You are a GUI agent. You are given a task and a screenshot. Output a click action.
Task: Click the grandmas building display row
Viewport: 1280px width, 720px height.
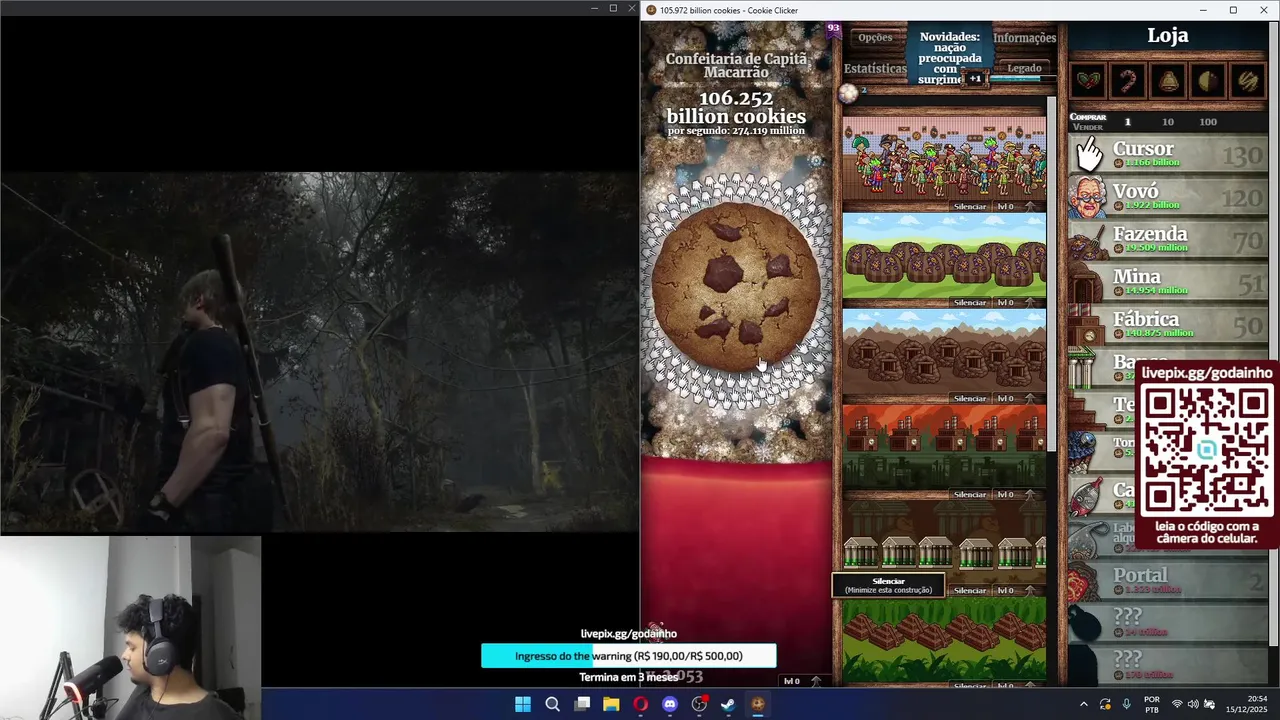pyautogui.click(x=944, y=157)
